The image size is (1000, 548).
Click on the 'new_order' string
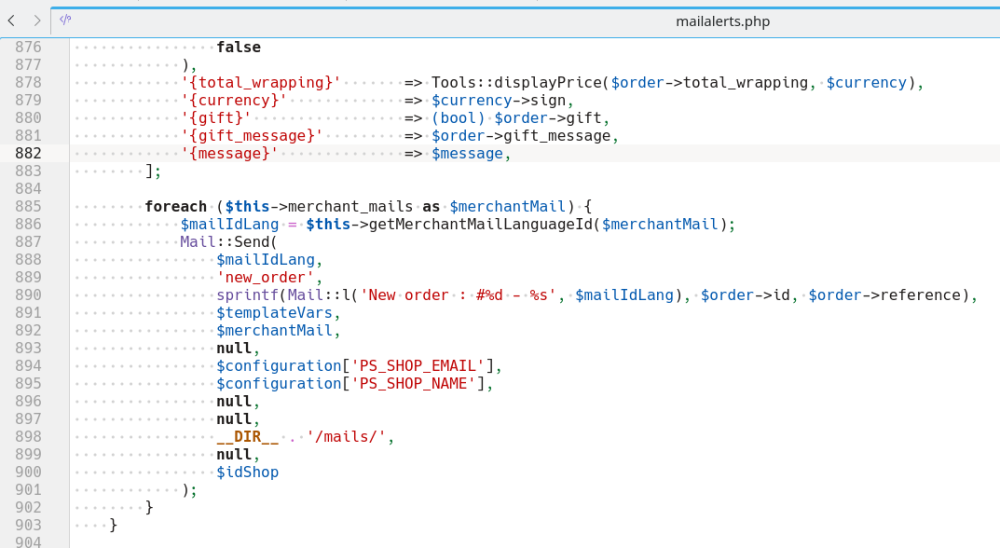click(x=269, y=277)
